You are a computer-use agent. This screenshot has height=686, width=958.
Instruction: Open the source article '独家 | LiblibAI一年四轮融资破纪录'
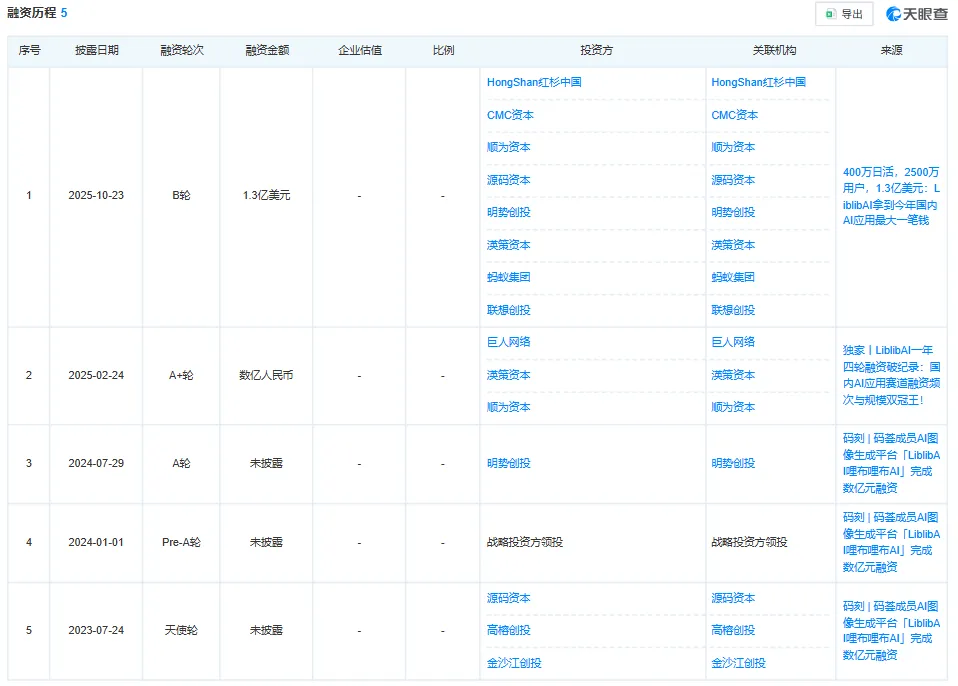point(891,375)
